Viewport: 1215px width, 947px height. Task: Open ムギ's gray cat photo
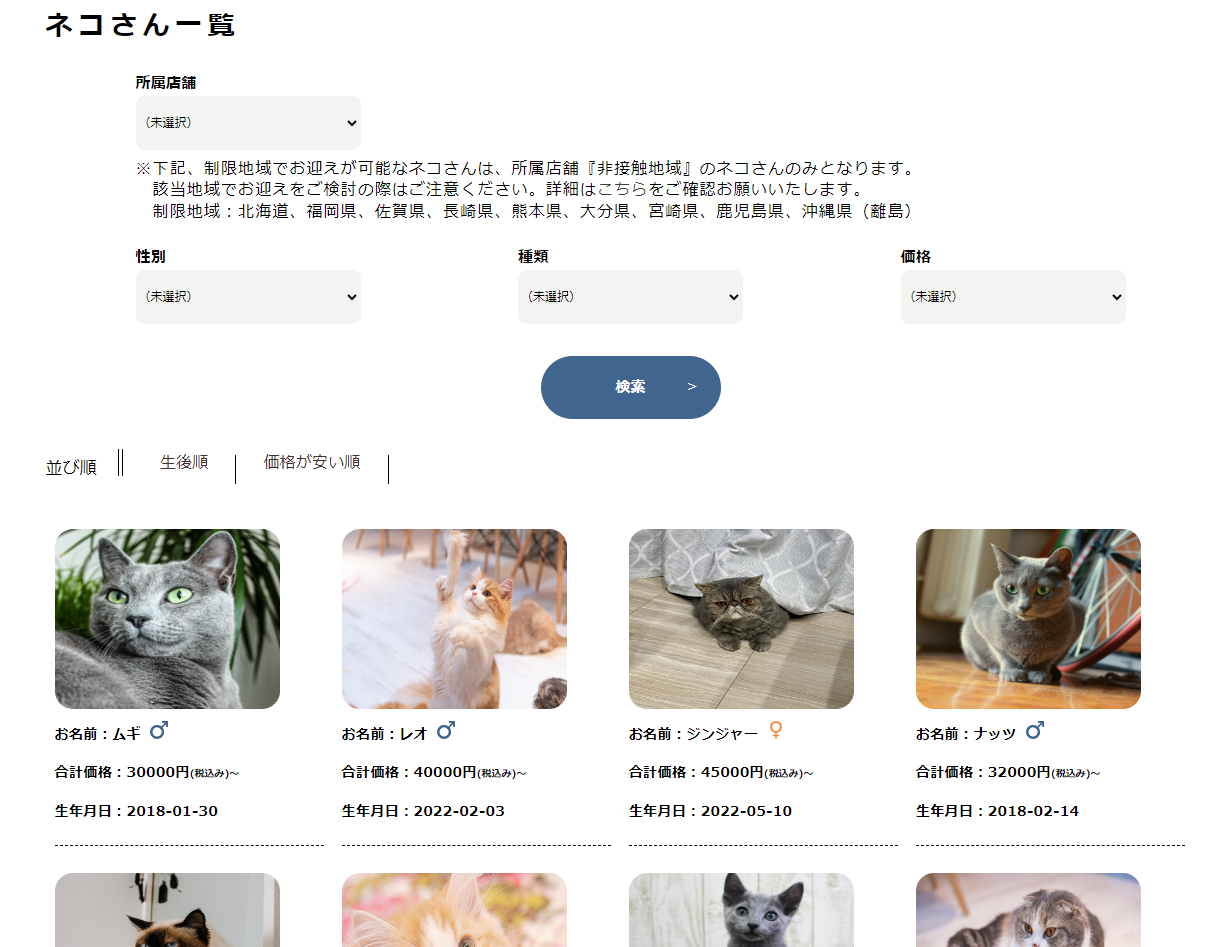167,619
